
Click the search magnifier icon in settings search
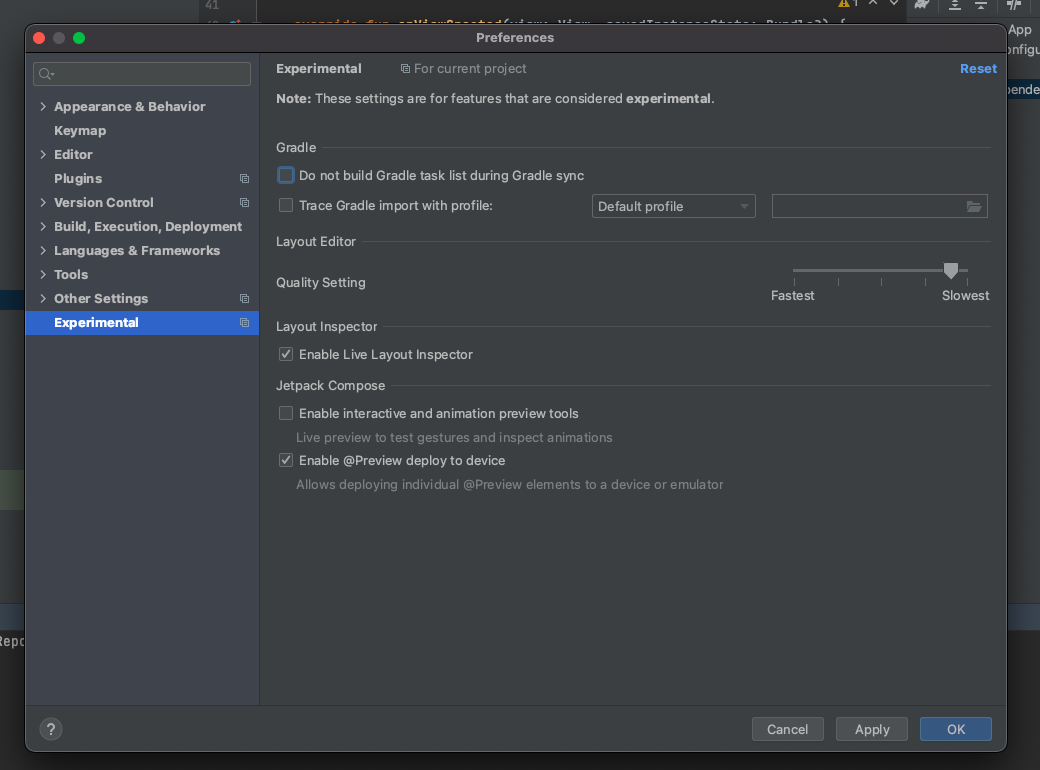[45, 74]
